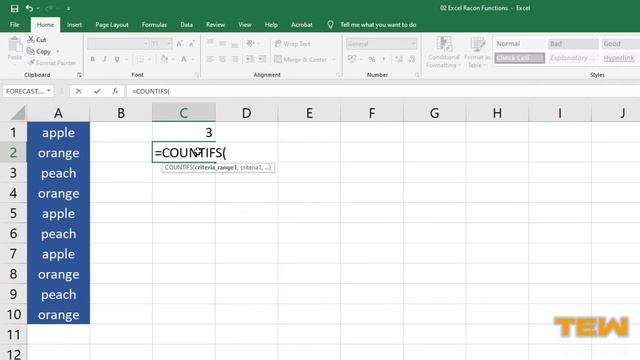
Task: Decrease the indent
Action: pos(249,59)
